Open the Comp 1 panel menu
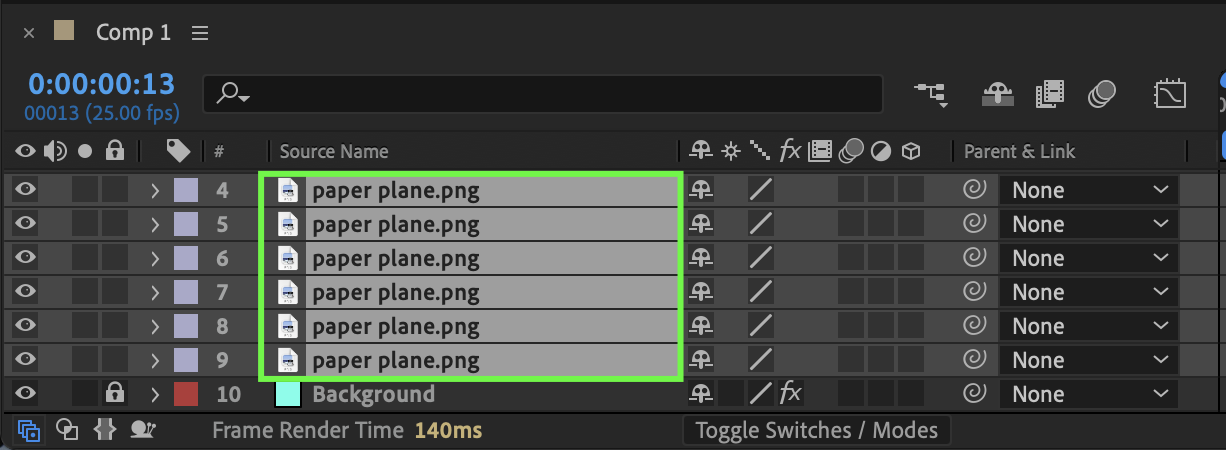This screenshot has height=450, width=1226. point(200,33)
